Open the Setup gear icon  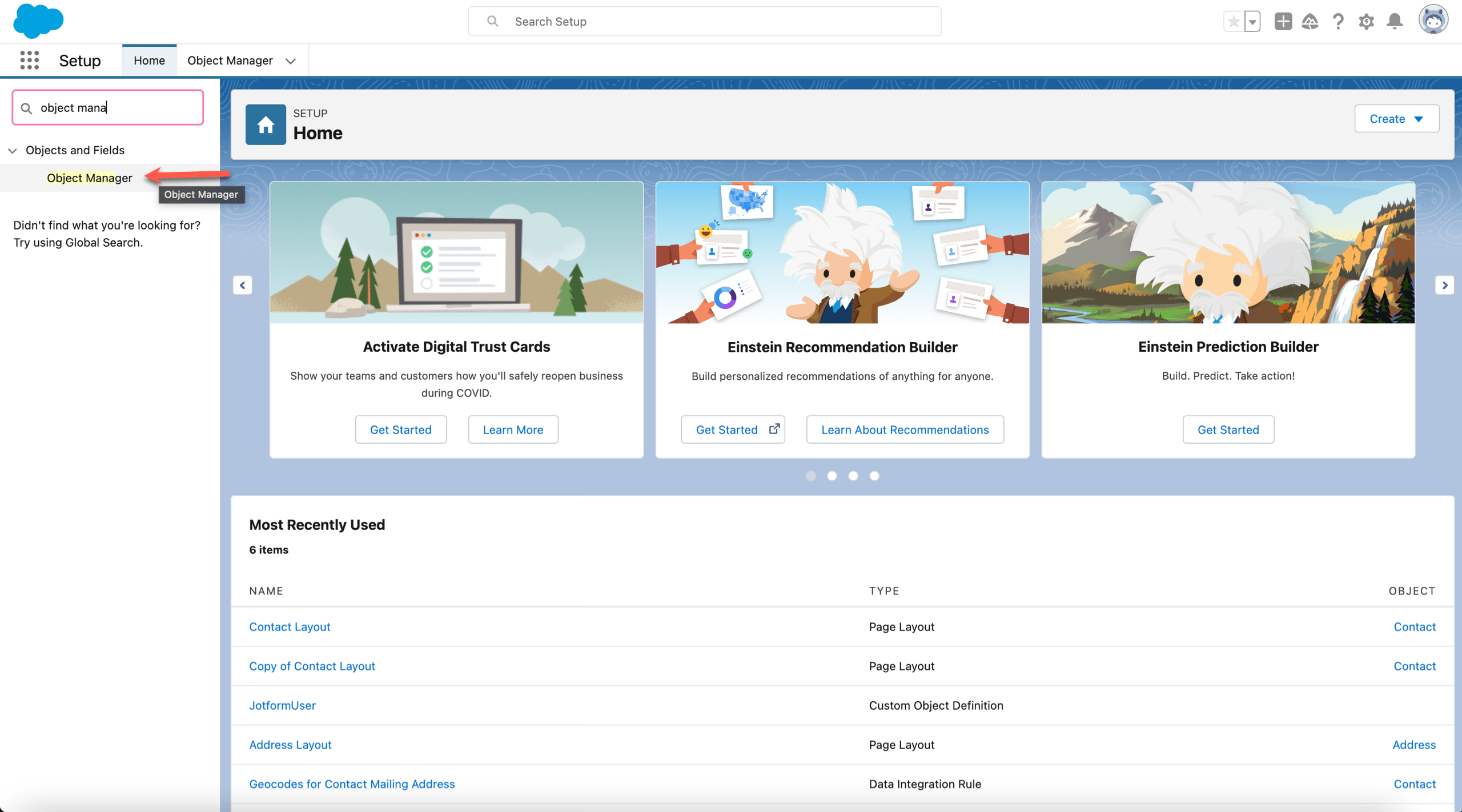(x=1366, y=22)
